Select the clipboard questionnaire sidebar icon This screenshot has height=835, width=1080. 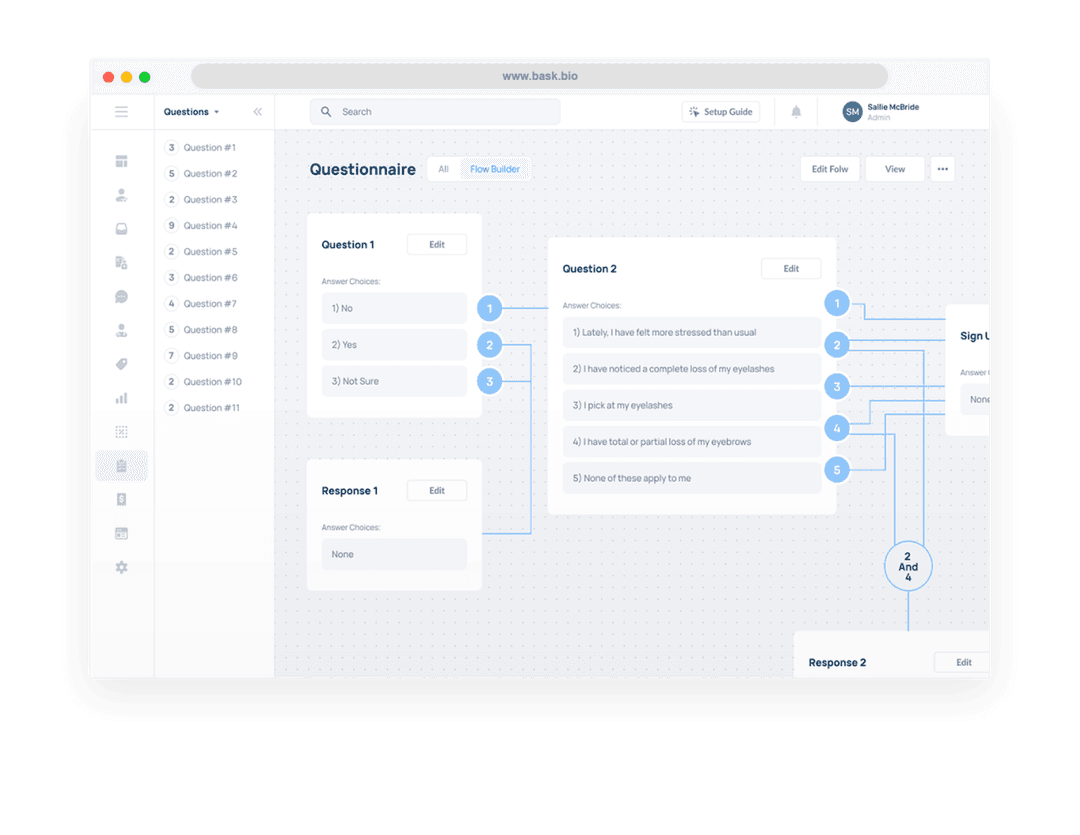[x=121, y=466]
